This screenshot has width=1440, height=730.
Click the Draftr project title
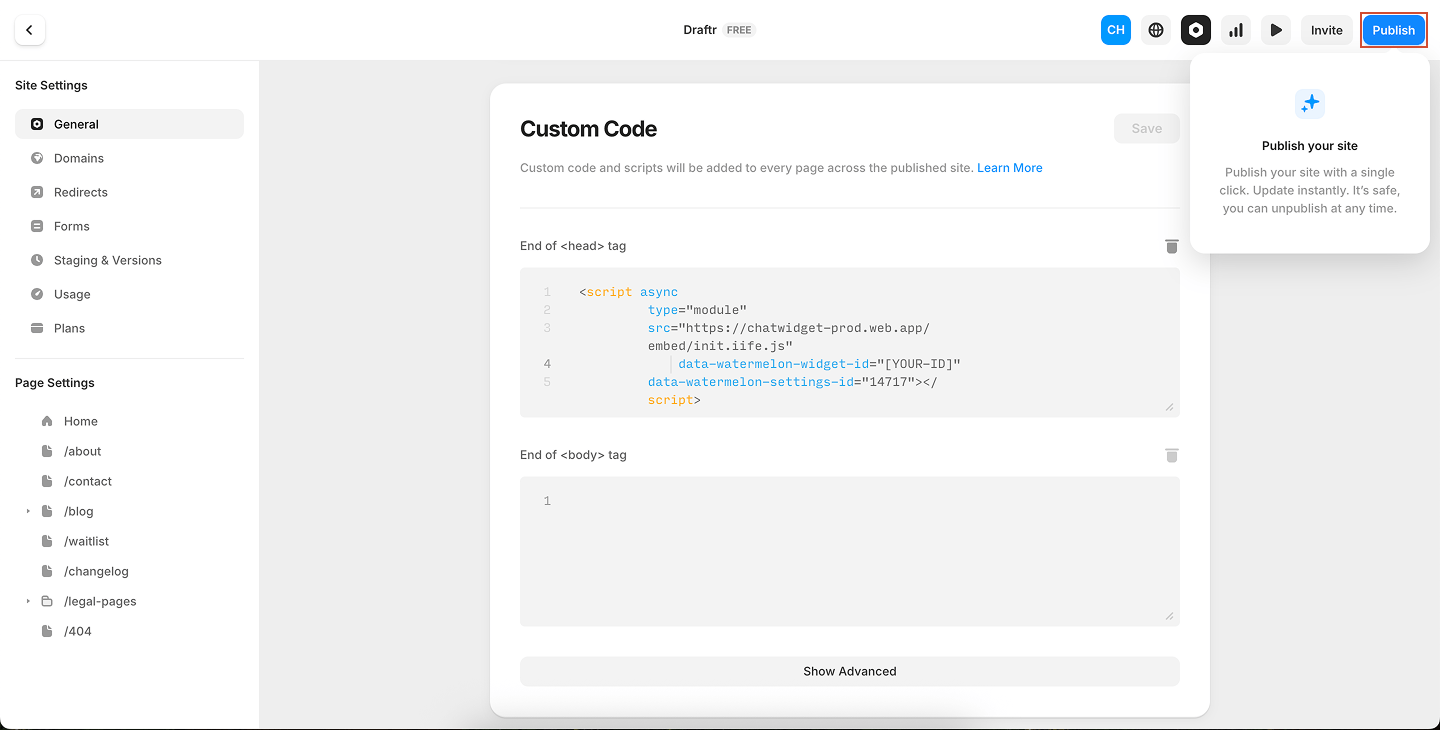coord(700,30)
